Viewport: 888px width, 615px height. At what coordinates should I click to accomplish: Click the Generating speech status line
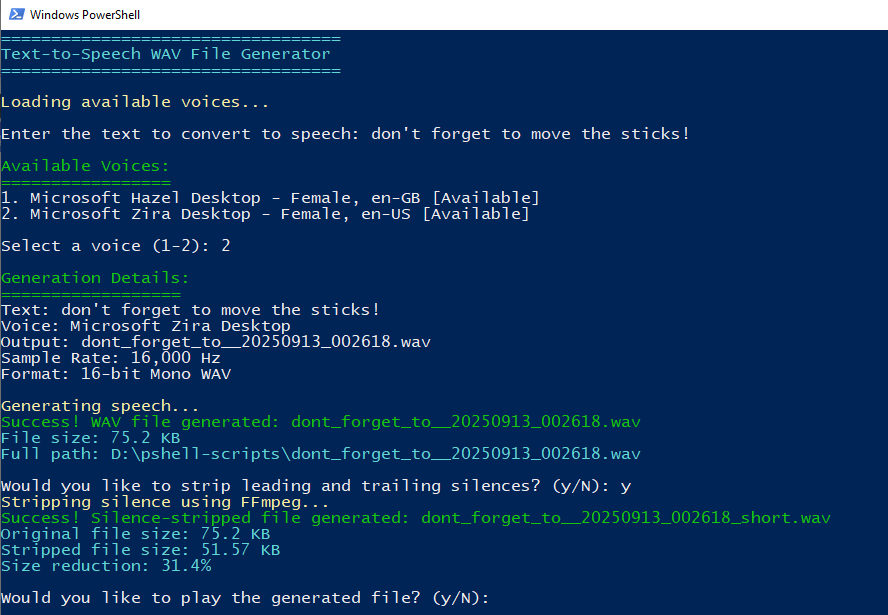[x=100, y=406]
